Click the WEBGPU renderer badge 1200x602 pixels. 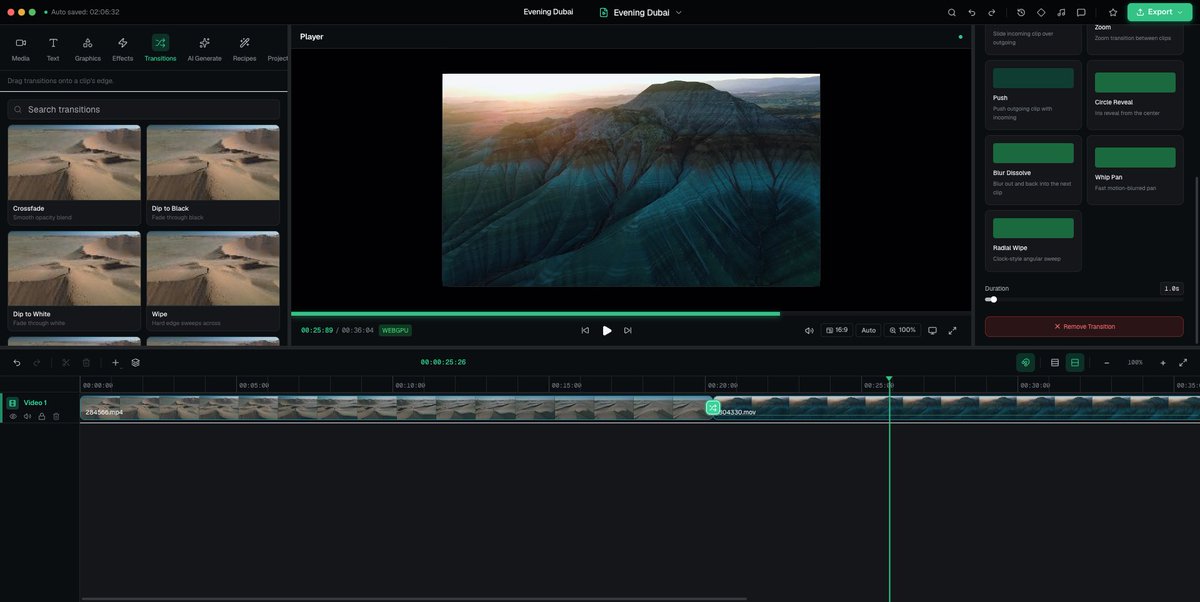pyautogui.click(x=395, y=330)
